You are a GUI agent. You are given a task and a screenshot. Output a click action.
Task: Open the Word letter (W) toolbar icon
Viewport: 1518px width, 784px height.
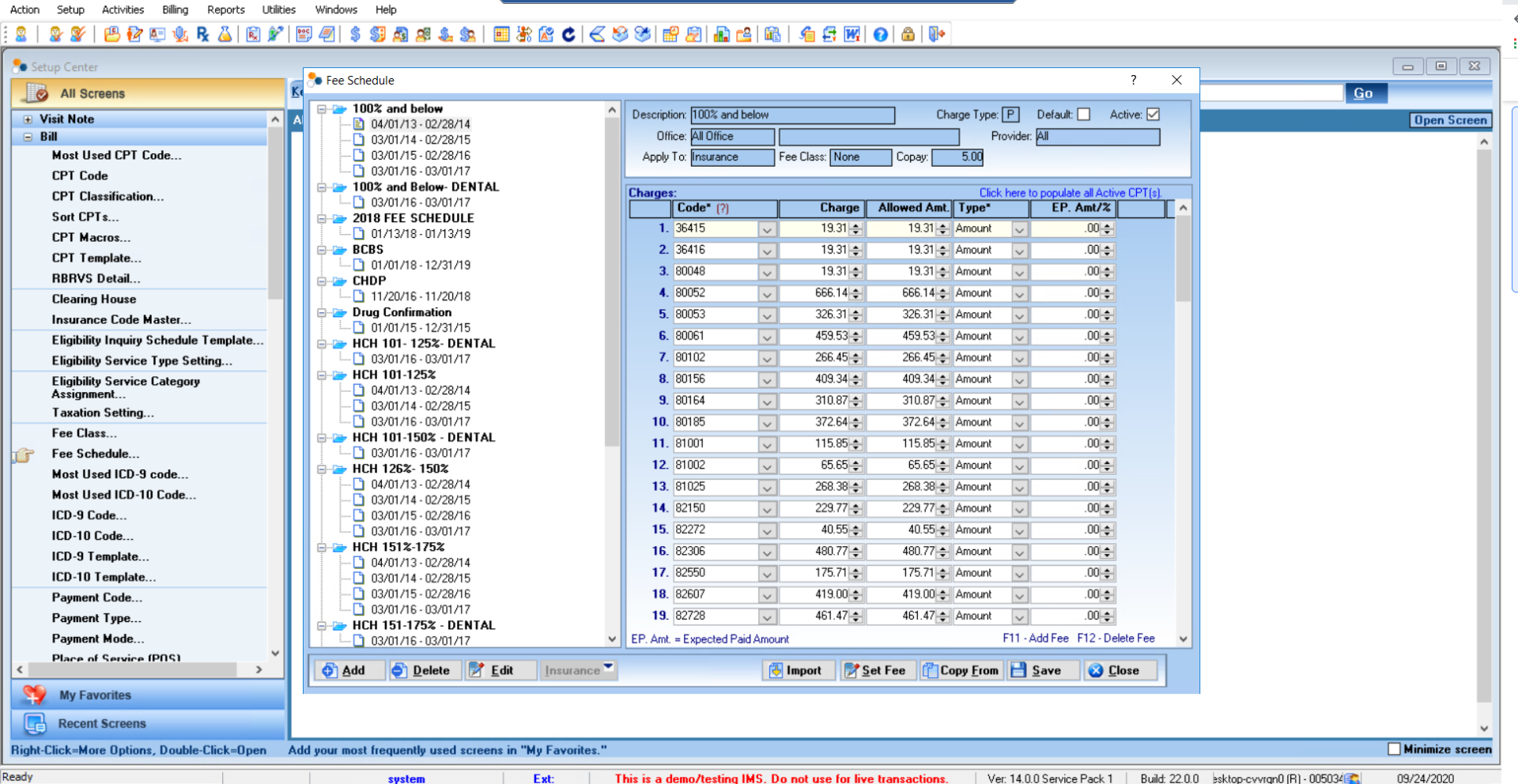point(852,34)
